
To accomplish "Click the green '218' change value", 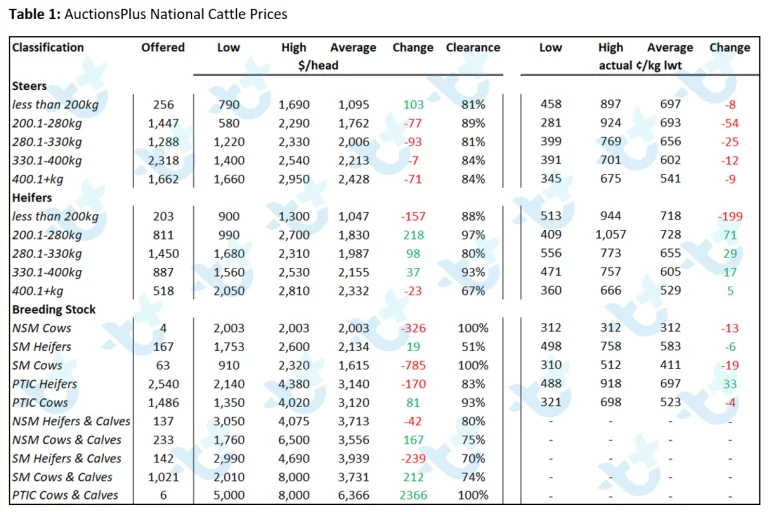I will click(413, 235).
